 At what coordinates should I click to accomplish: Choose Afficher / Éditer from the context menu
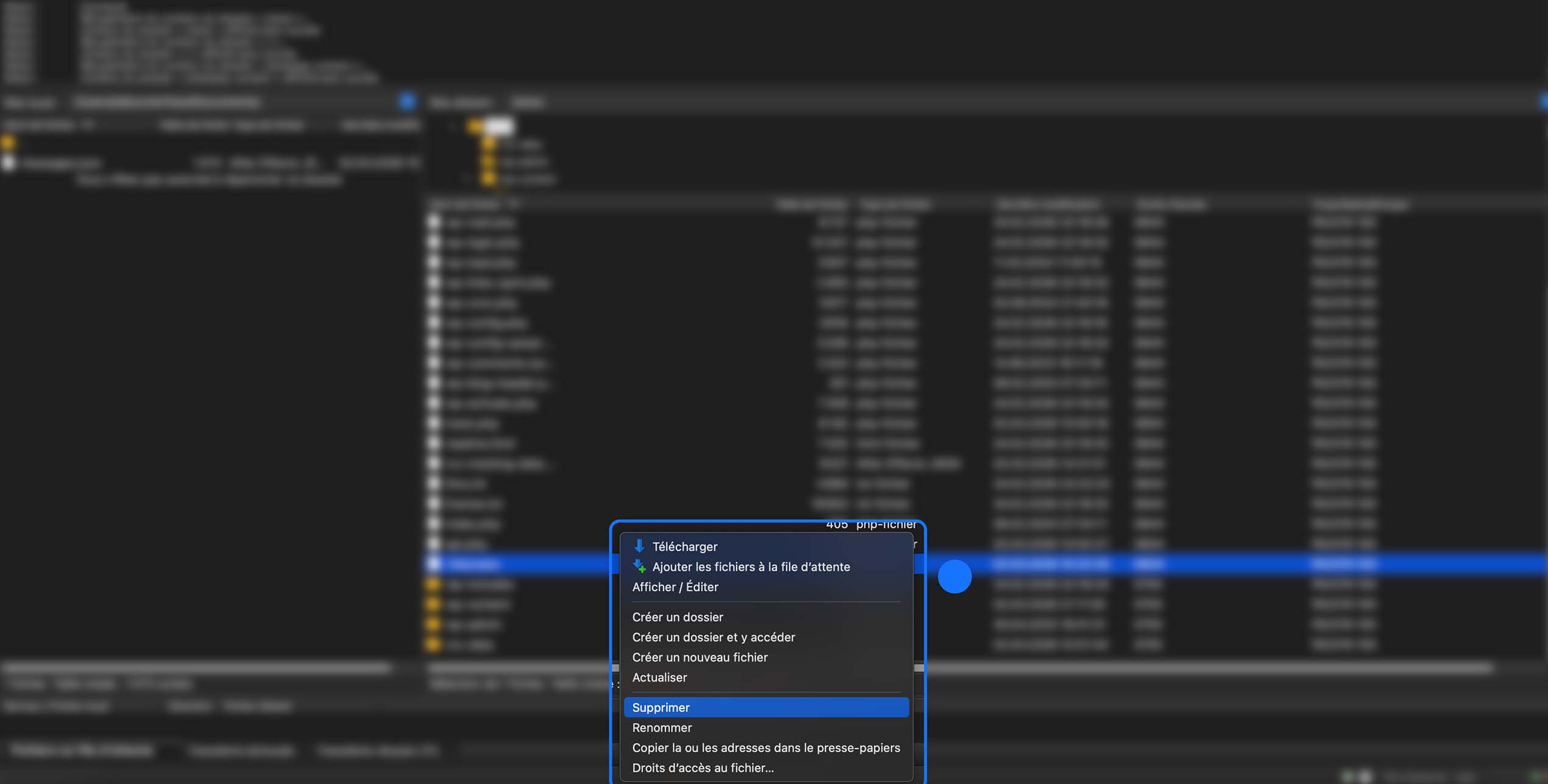676,587
